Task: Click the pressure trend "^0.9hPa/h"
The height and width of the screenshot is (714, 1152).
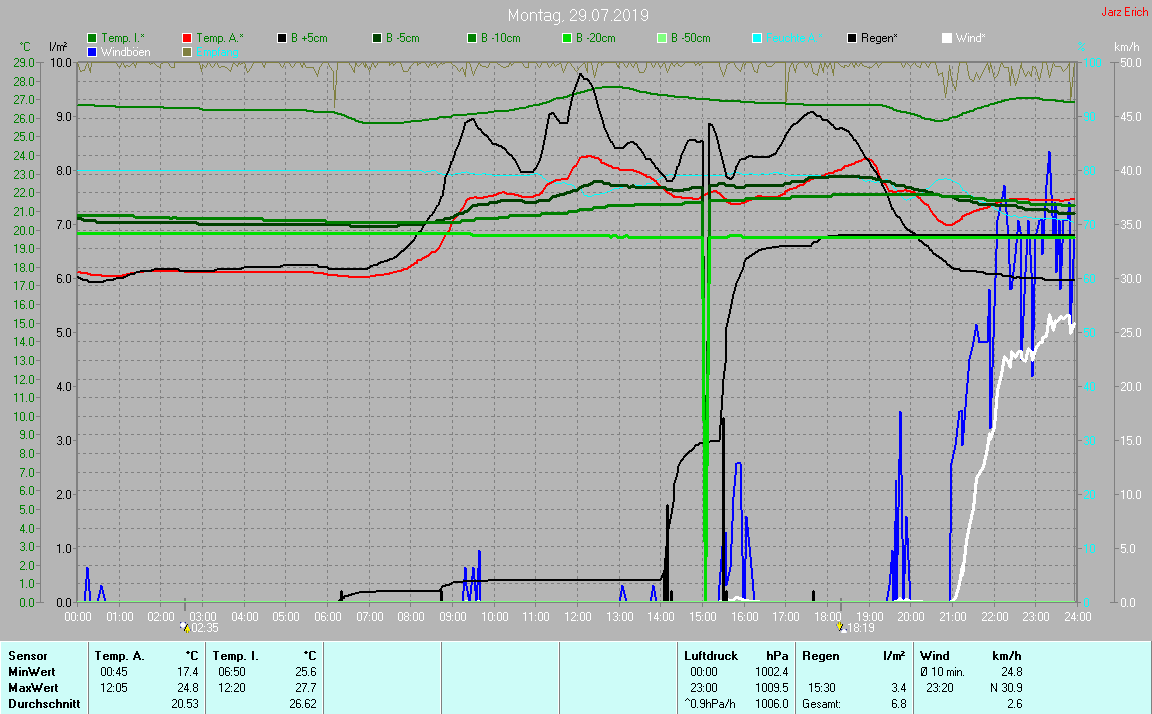Action: point(710,704)
